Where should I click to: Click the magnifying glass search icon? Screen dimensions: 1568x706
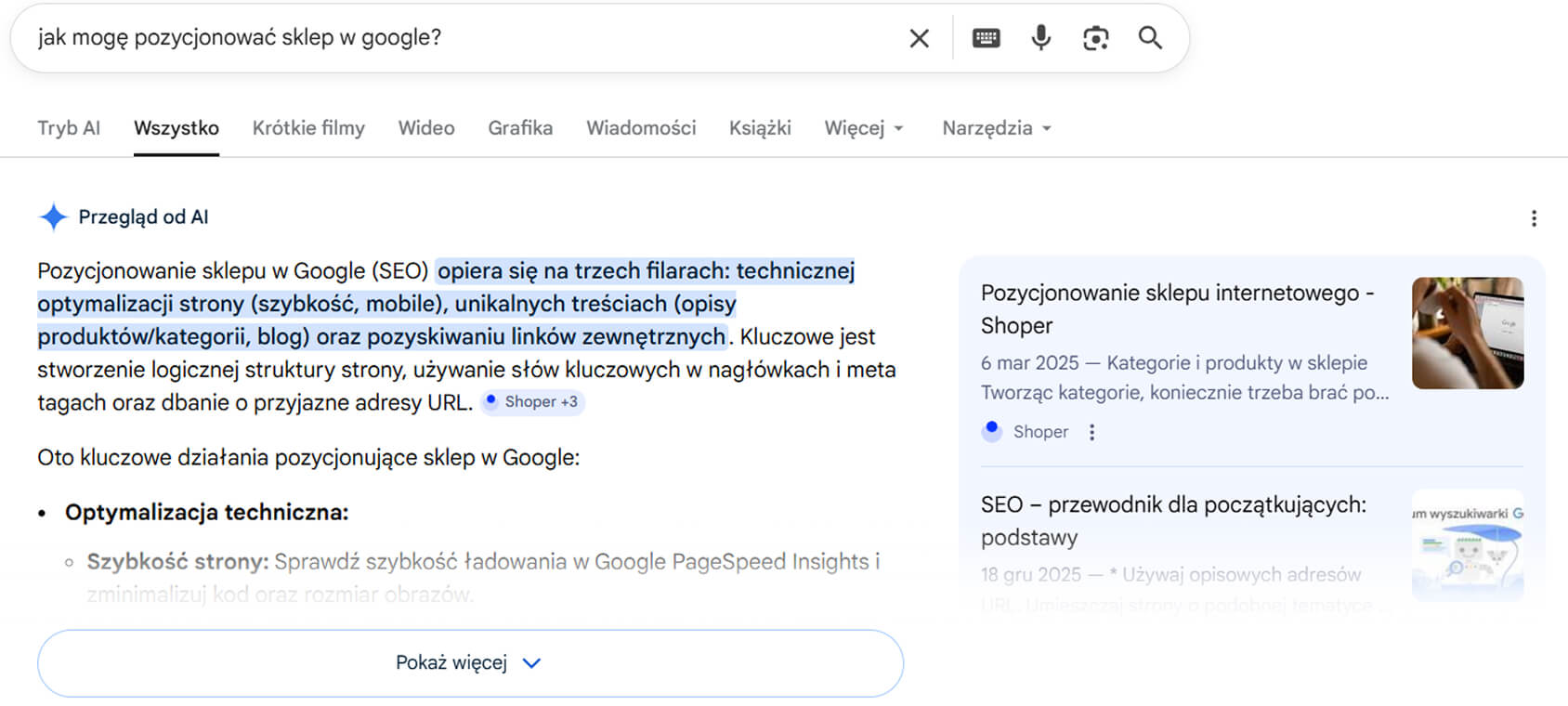pyautogui.click(x=1150, y=38)
